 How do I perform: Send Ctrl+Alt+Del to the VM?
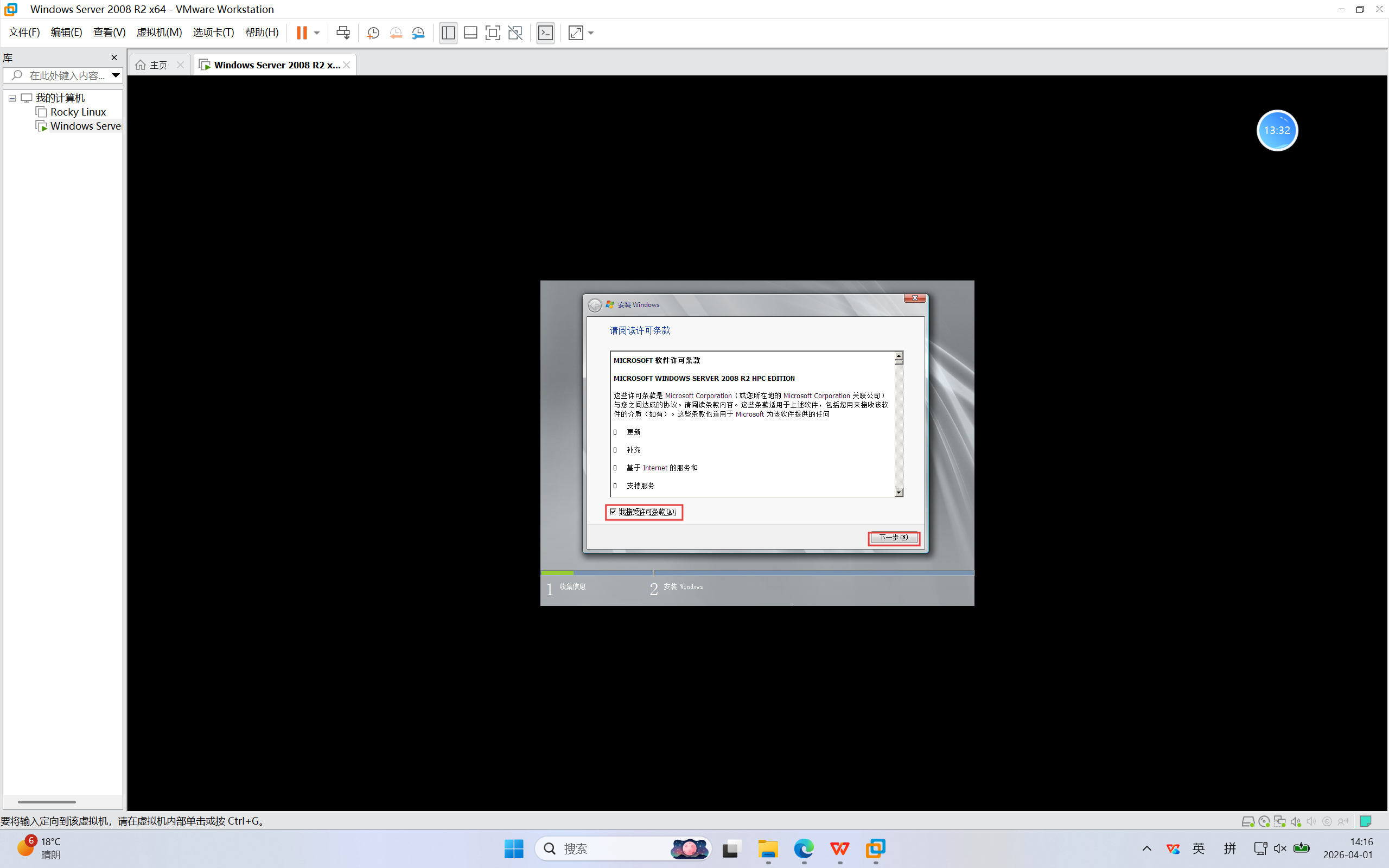point(343,33)
